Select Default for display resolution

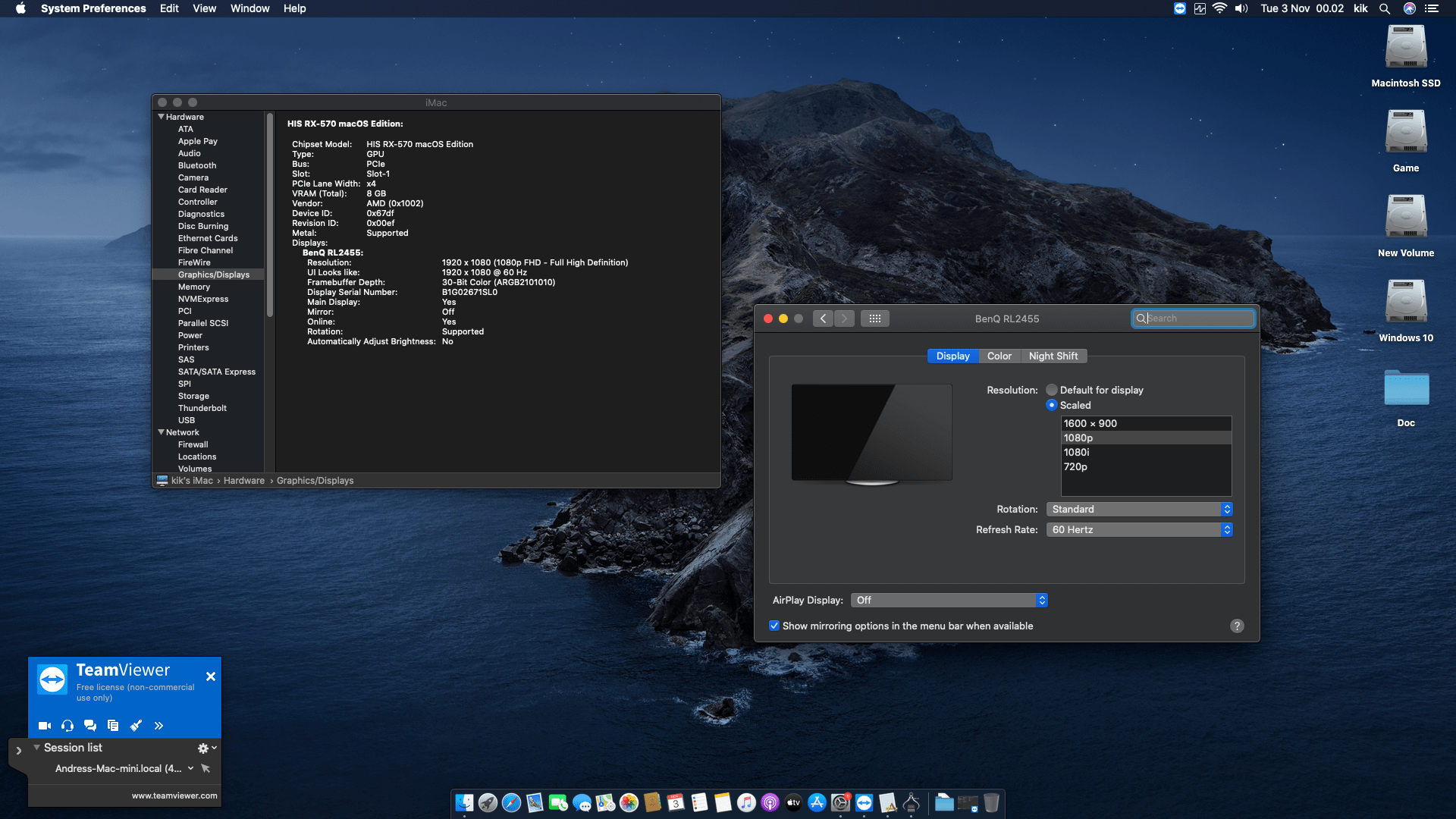[1051, 390]
